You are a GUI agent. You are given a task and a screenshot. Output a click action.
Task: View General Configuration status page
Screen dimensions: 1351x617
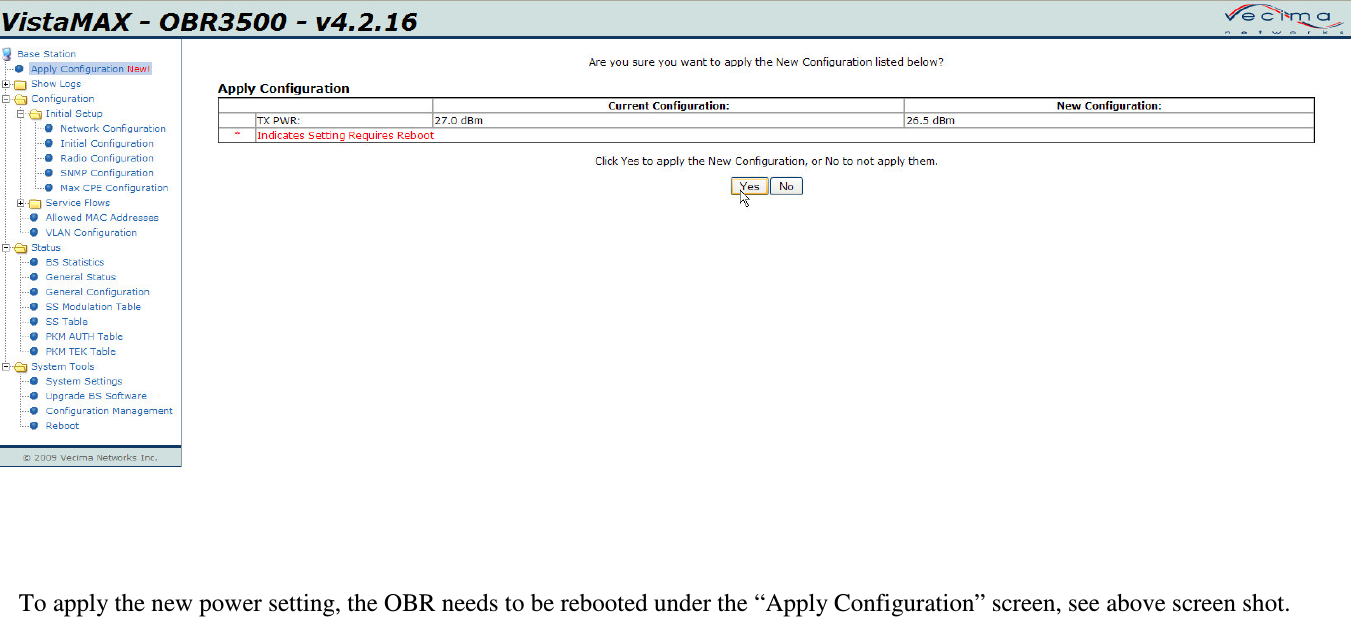coord(98,292)
